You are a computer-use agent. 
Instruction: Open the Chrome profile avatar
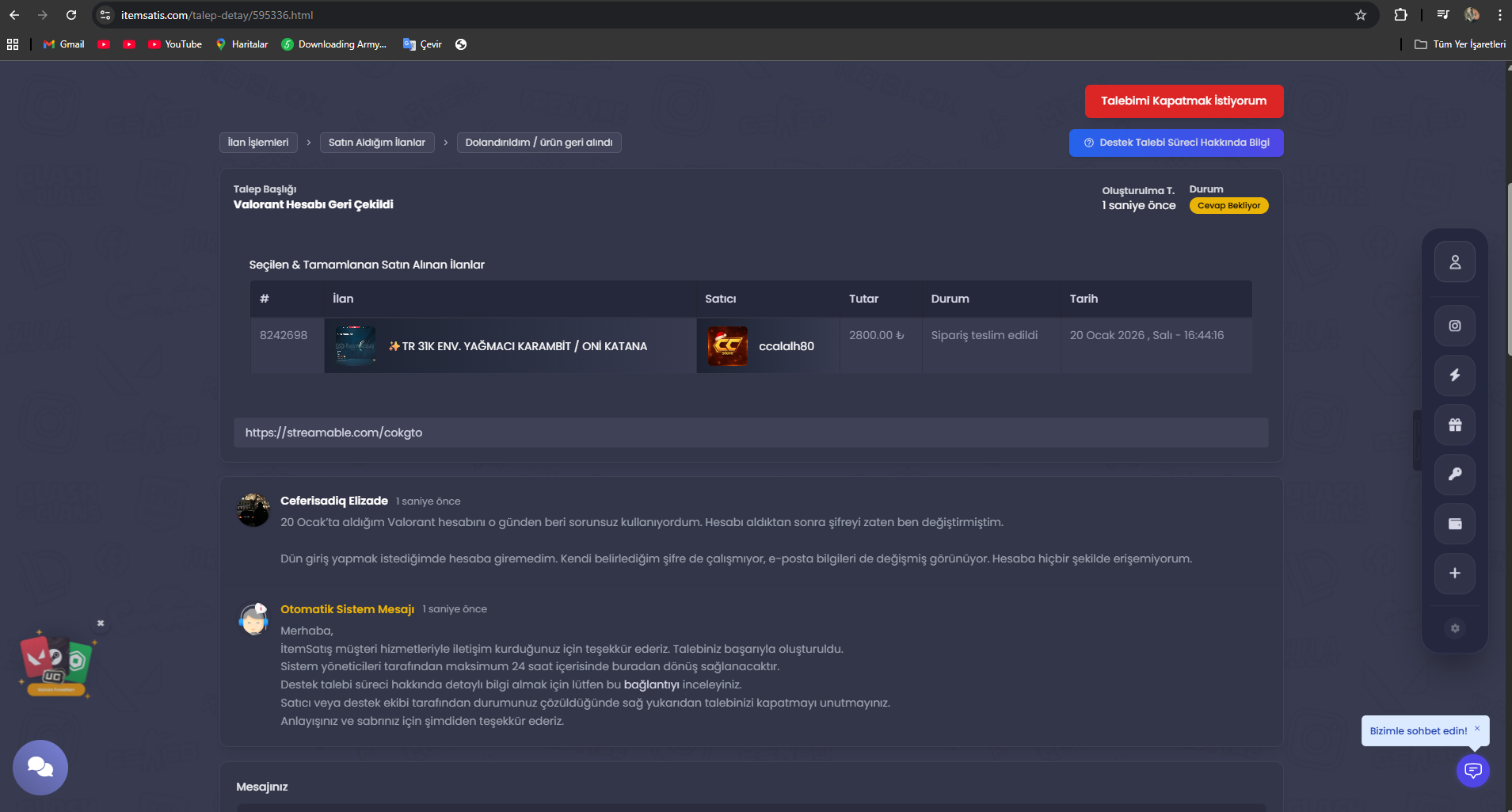pos(1472,15)
